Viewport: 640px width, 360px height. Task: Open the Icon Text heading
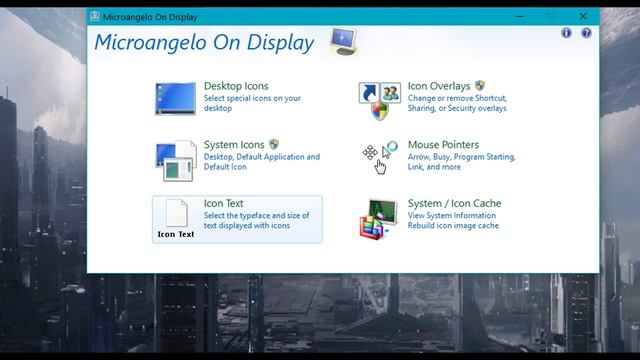(223, 203)
